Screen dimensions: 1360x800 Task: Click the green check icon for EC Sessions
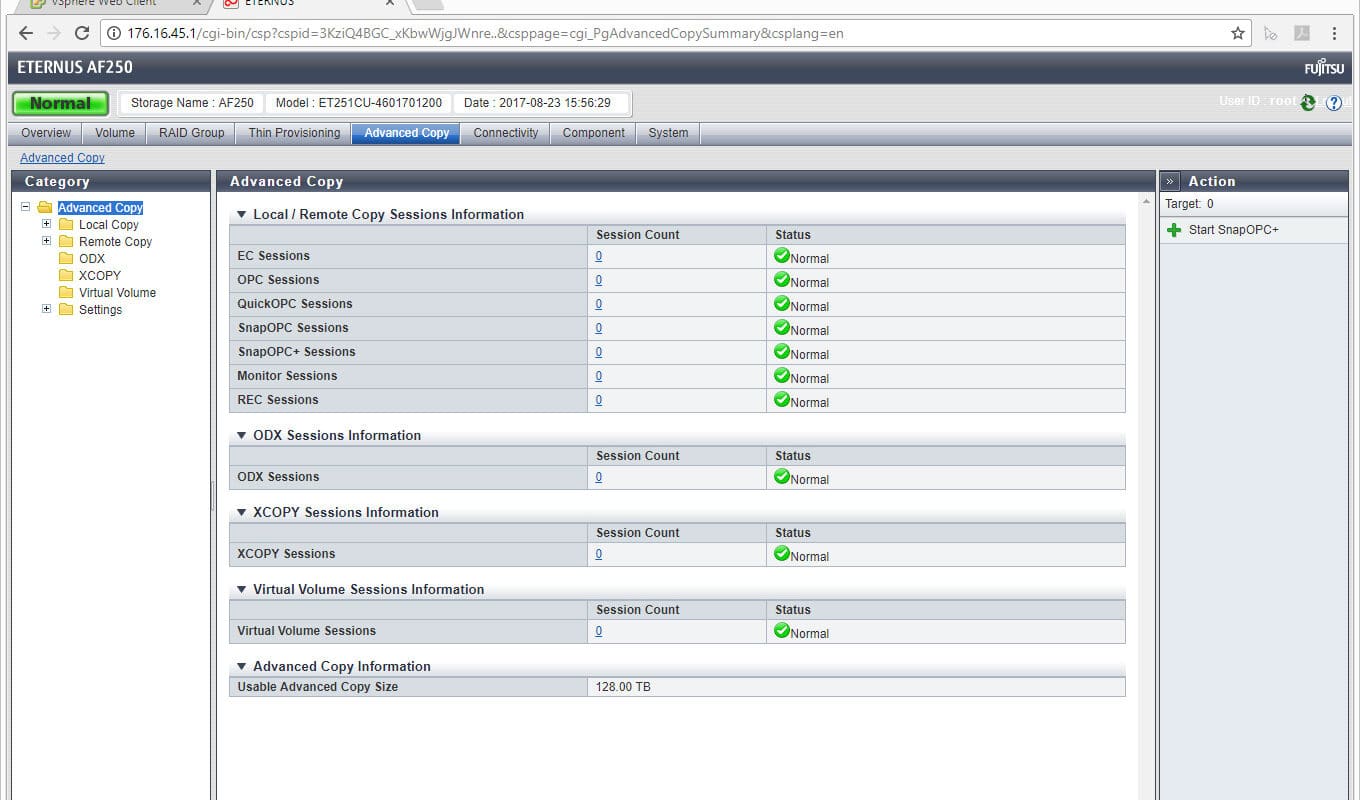[782, 255]
